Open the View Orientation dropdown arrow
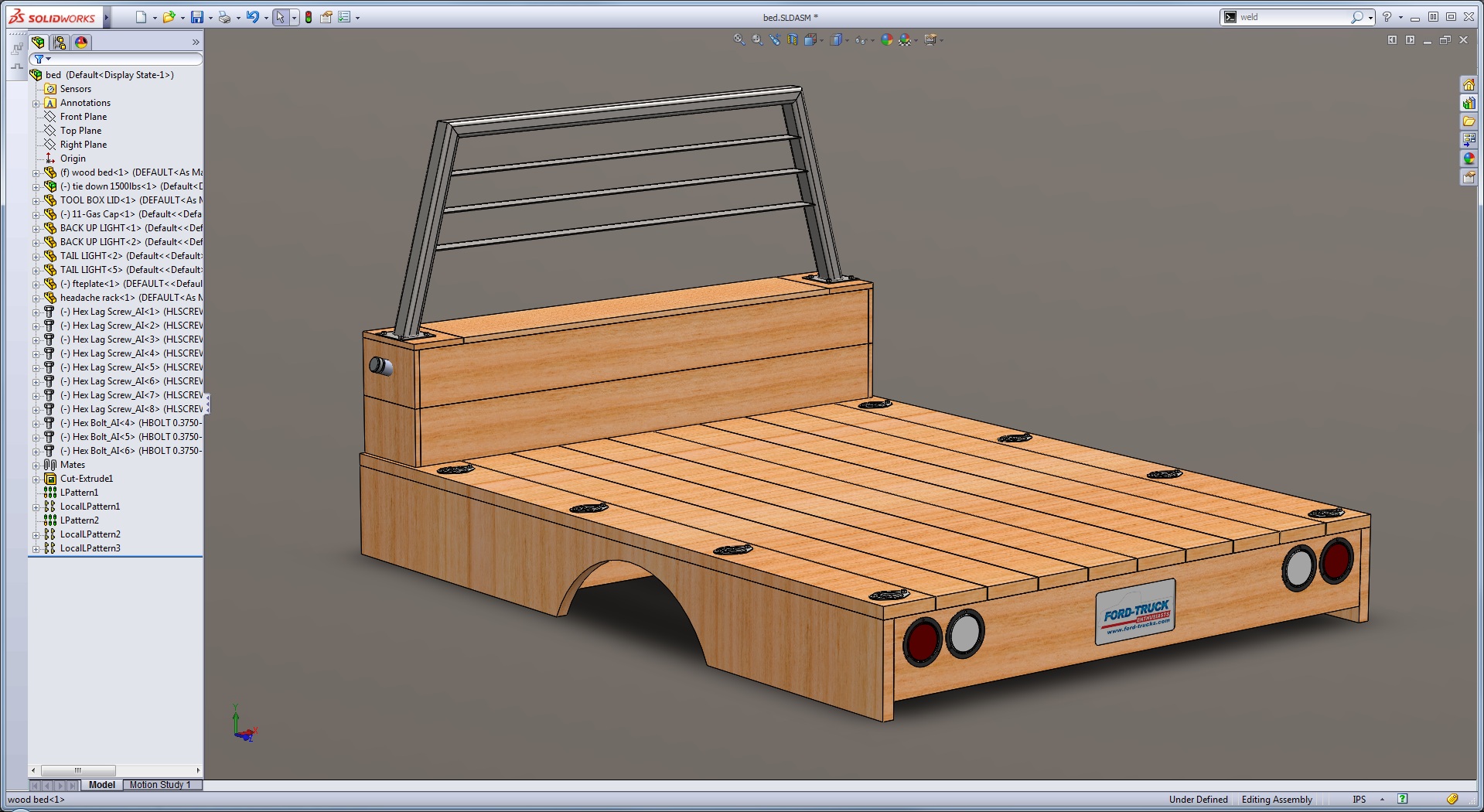 pos(821,41)
